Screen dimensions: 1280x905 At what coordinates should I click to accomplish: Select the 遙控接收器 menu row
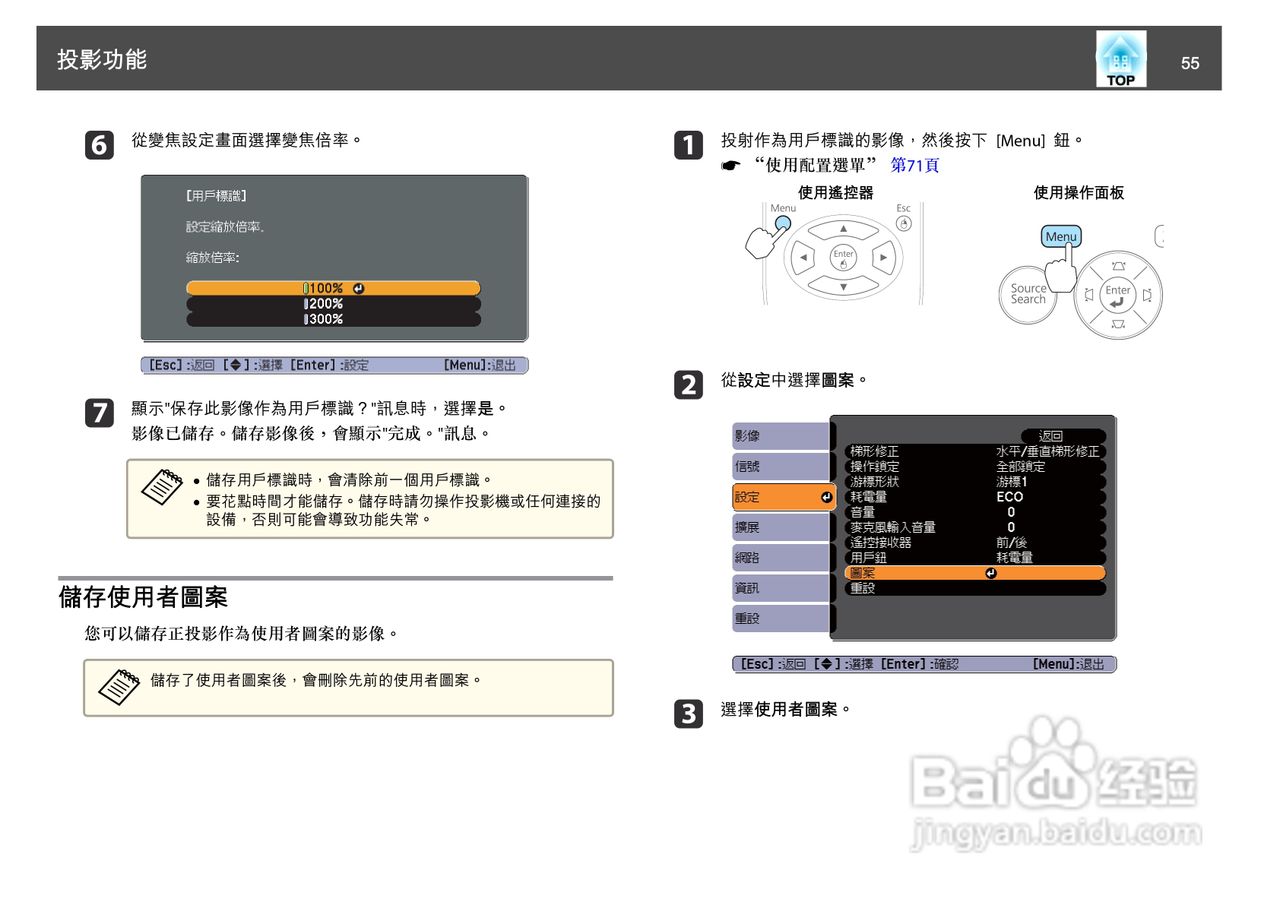975,542
